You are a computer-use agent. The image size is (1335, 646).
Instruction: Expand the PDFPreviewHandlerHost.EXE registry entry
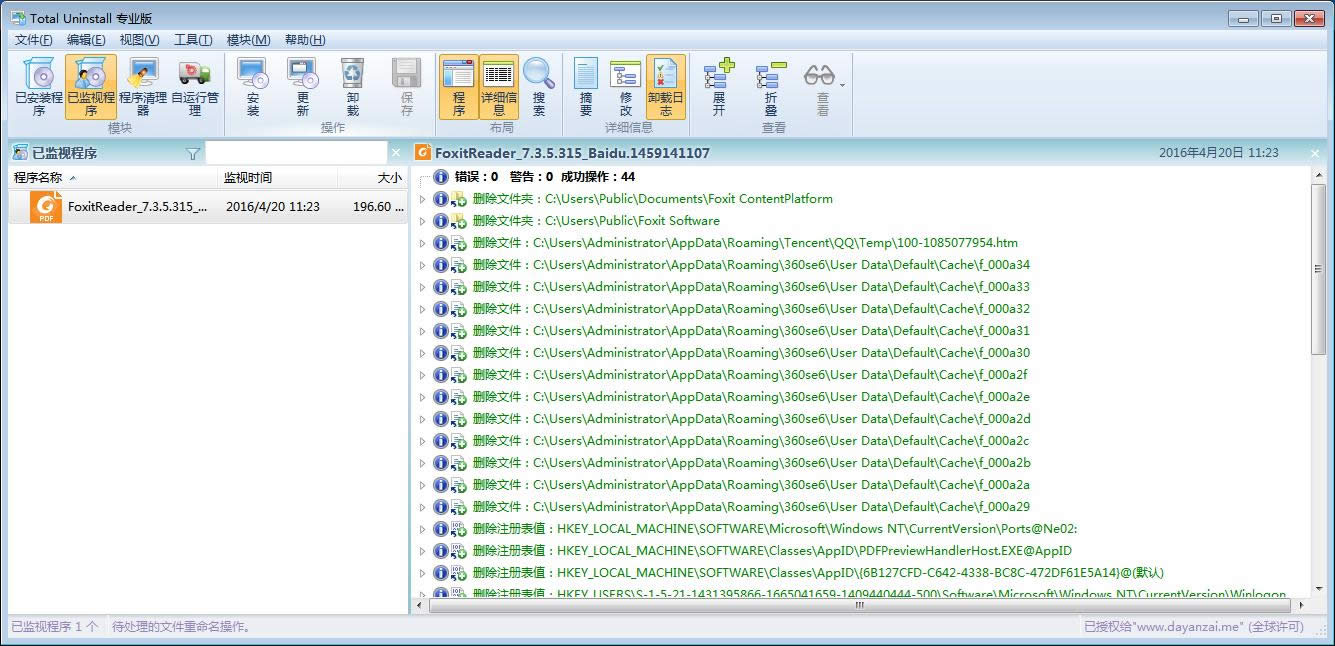(422, 551)
